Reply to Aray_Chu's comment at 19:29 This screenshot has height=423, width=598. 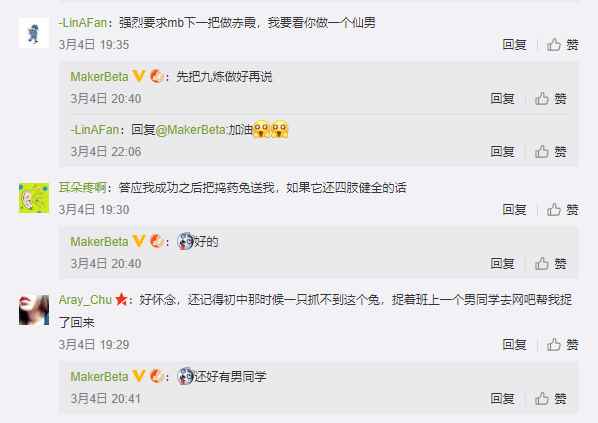point(514,344)
